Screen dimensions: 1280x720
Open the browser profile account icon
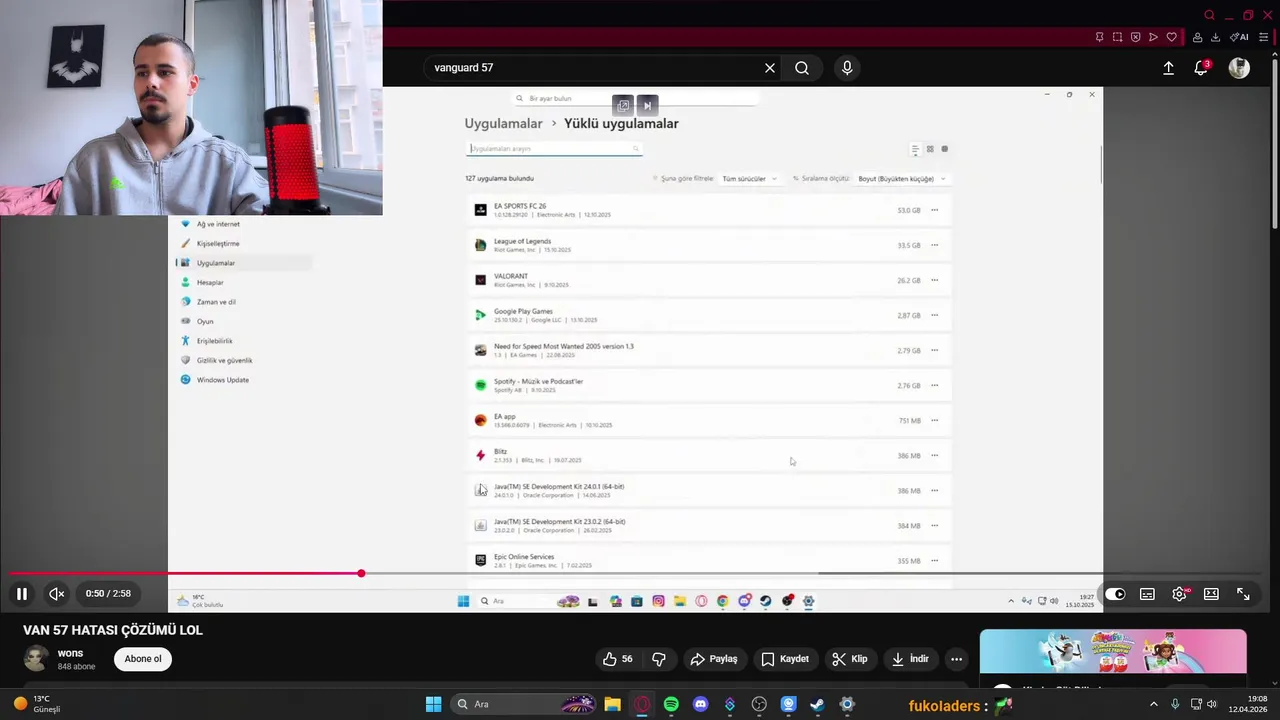pyautogui.click(x=1197, y=37)
